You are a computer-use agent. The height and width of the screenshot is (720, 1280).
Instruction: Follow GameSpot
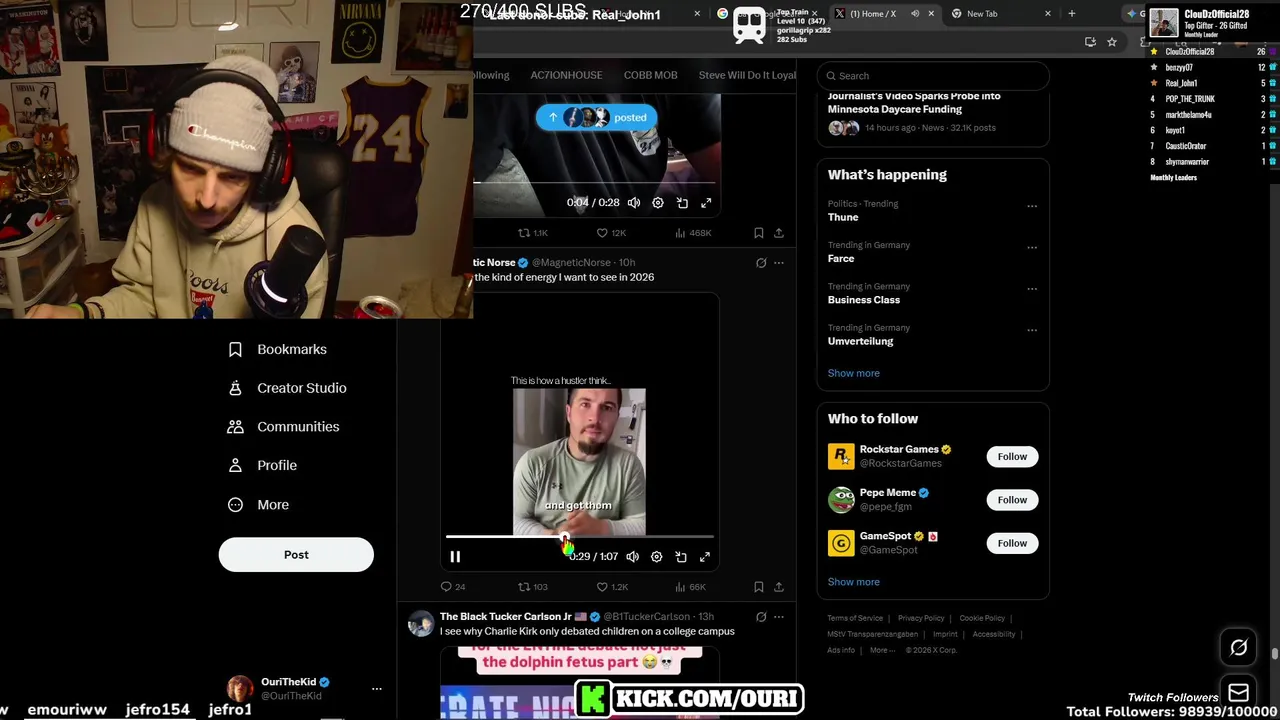coord(1012,543)
